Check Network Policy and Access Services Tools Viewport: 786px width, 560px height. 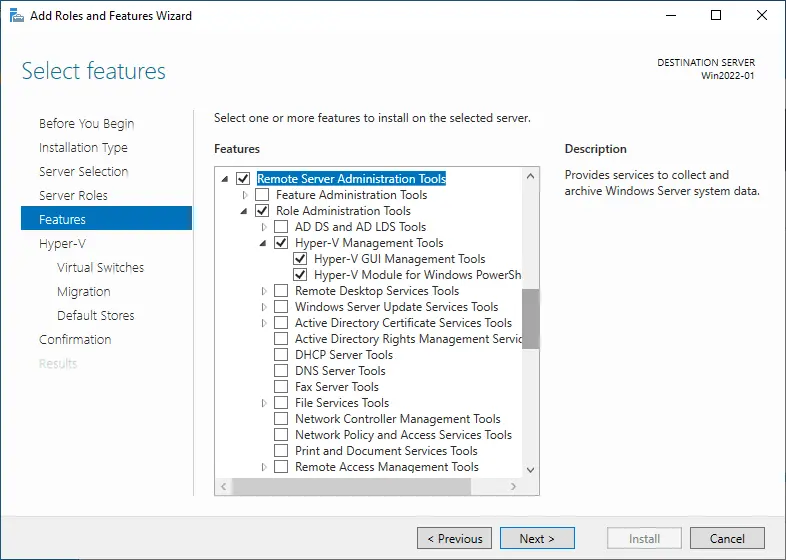tap(281, 435)
